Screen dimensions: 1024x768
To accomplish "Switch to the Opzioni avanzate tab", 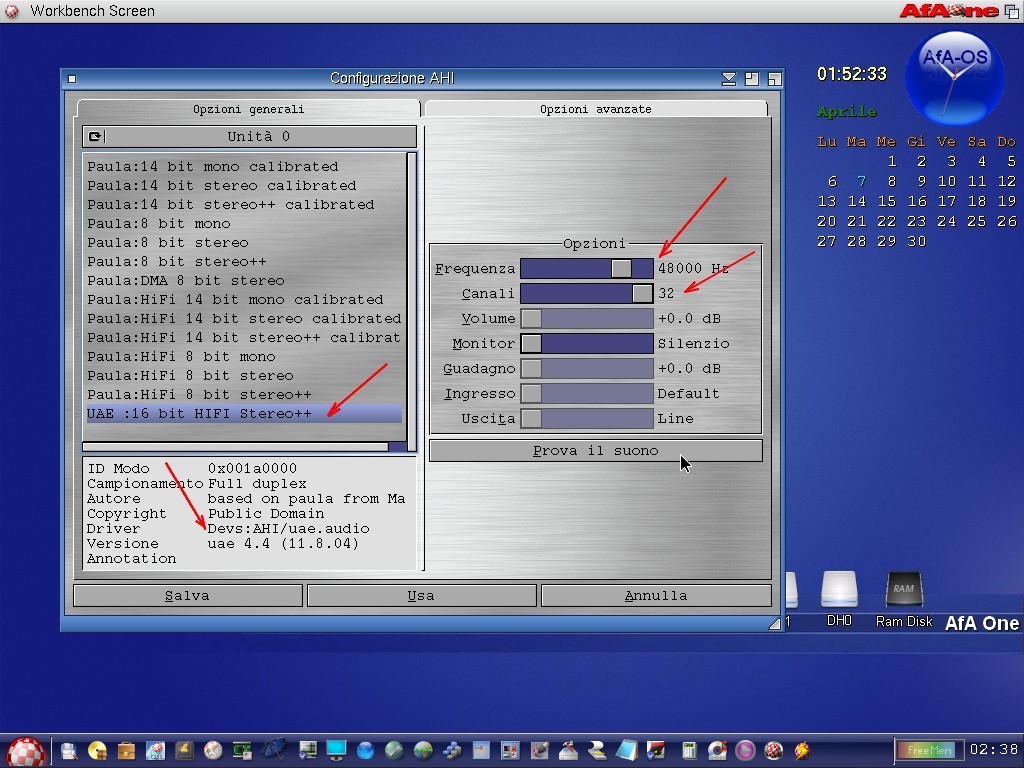I will (x=596, y=109).
